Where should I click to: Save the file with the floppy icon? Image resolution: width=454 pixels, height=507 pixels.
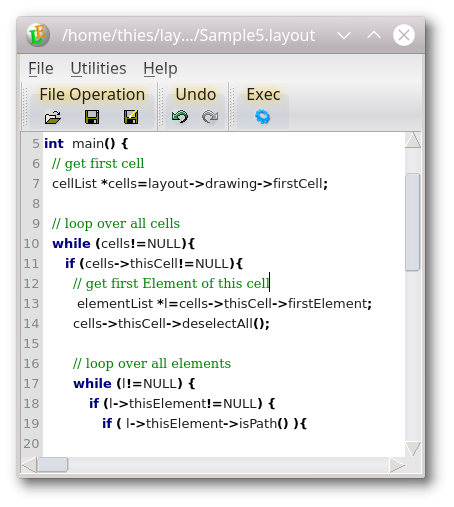[92, 117]
